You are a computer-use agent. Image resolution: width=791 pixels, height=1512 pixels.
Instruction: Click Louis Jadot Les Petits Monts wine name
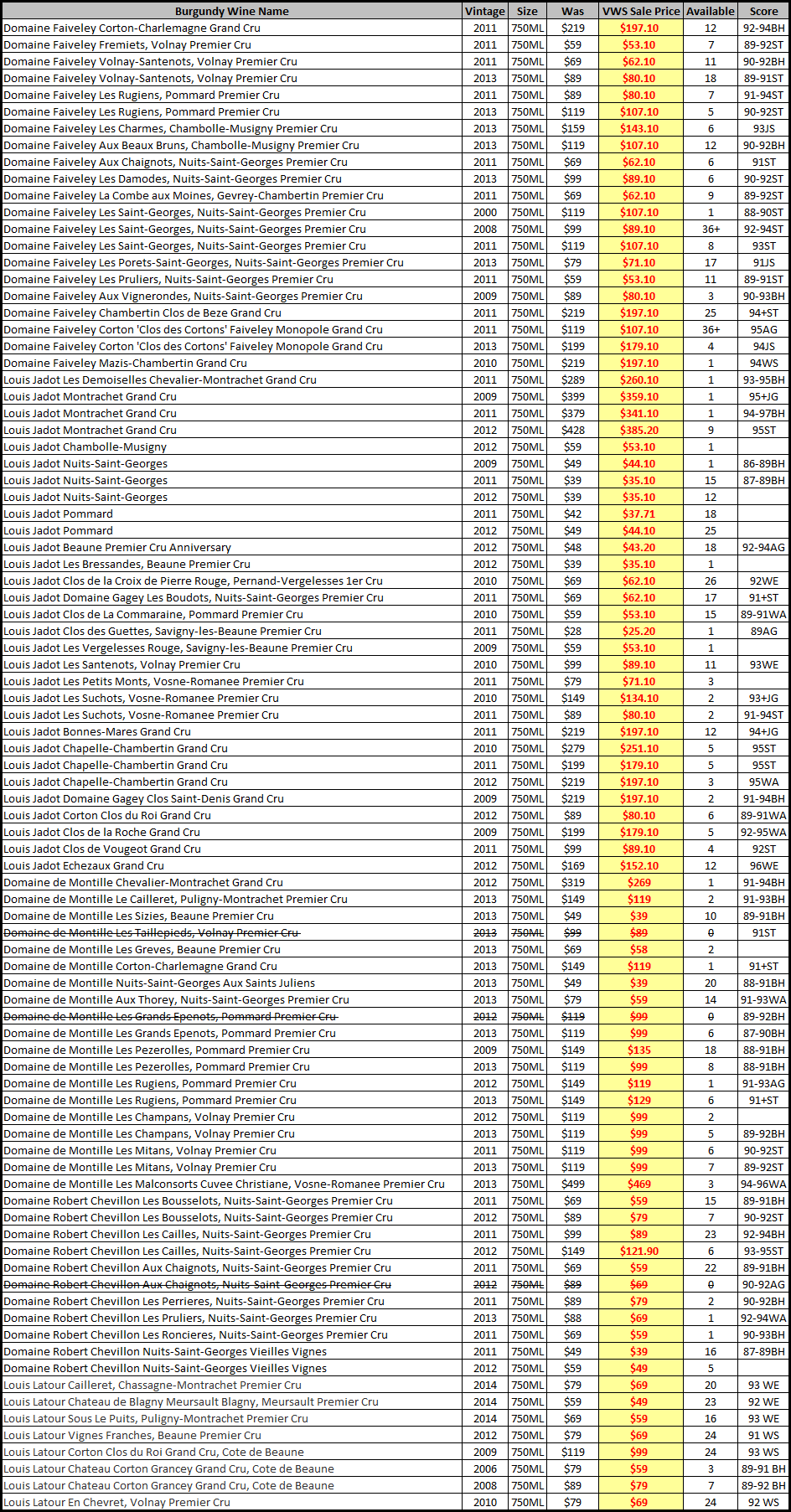pyautogui.click(x=153, y=682)
